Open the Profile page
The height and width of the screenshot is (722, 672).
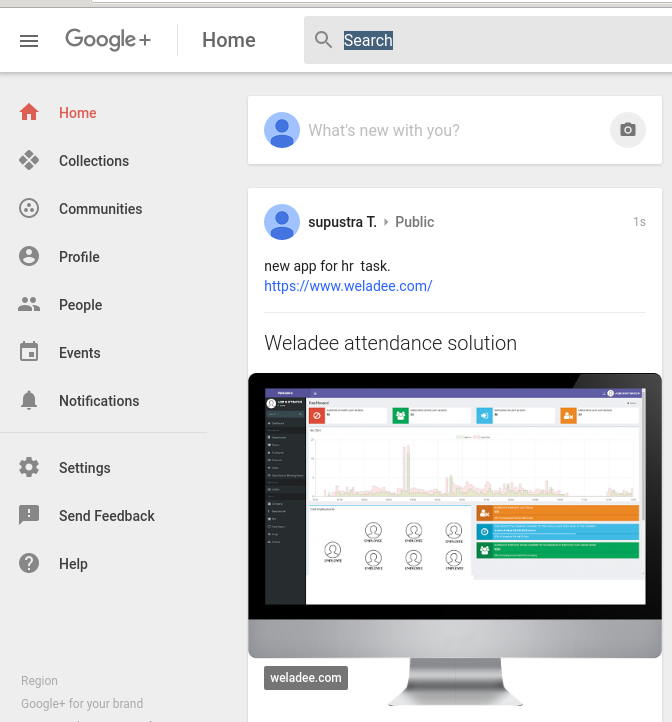tap(79, 256)
